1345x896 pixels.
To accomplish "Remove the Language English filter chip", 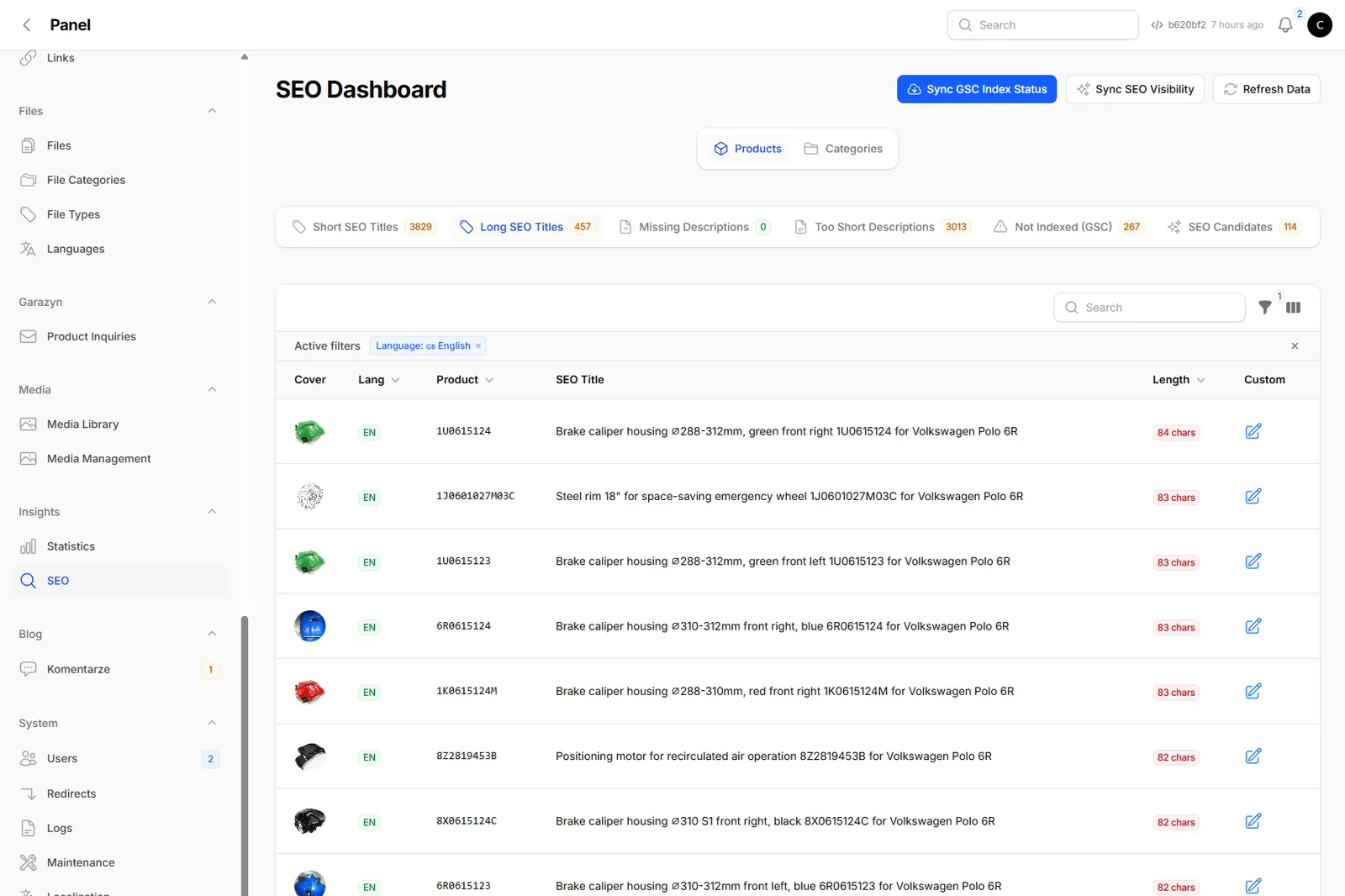I will coord(478,346).
